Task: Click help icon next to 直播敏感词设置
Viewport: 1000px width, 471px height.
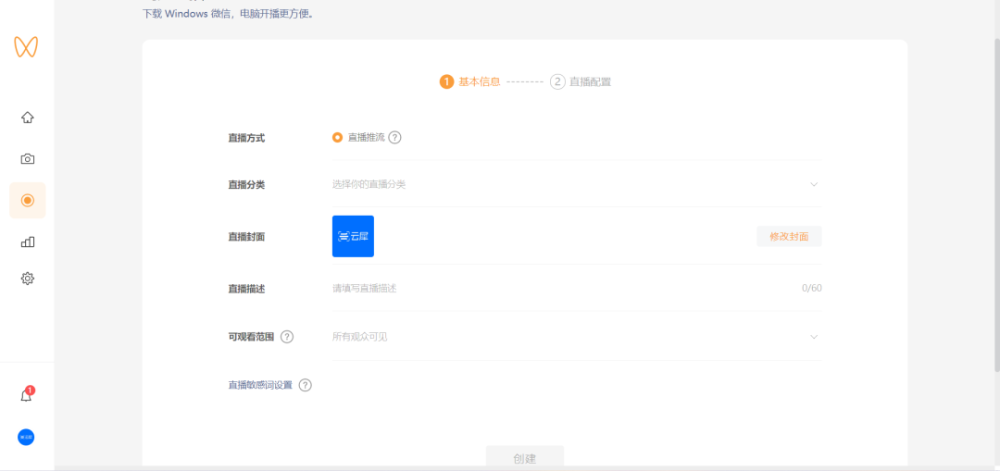Action: [305, 385]
